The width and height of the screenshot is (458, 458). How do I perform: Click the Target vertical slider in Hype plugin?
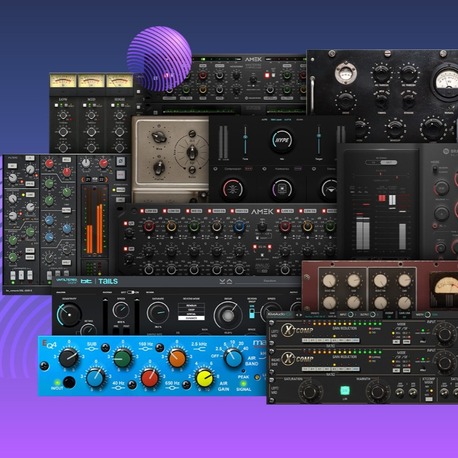(x=319, y=140)
